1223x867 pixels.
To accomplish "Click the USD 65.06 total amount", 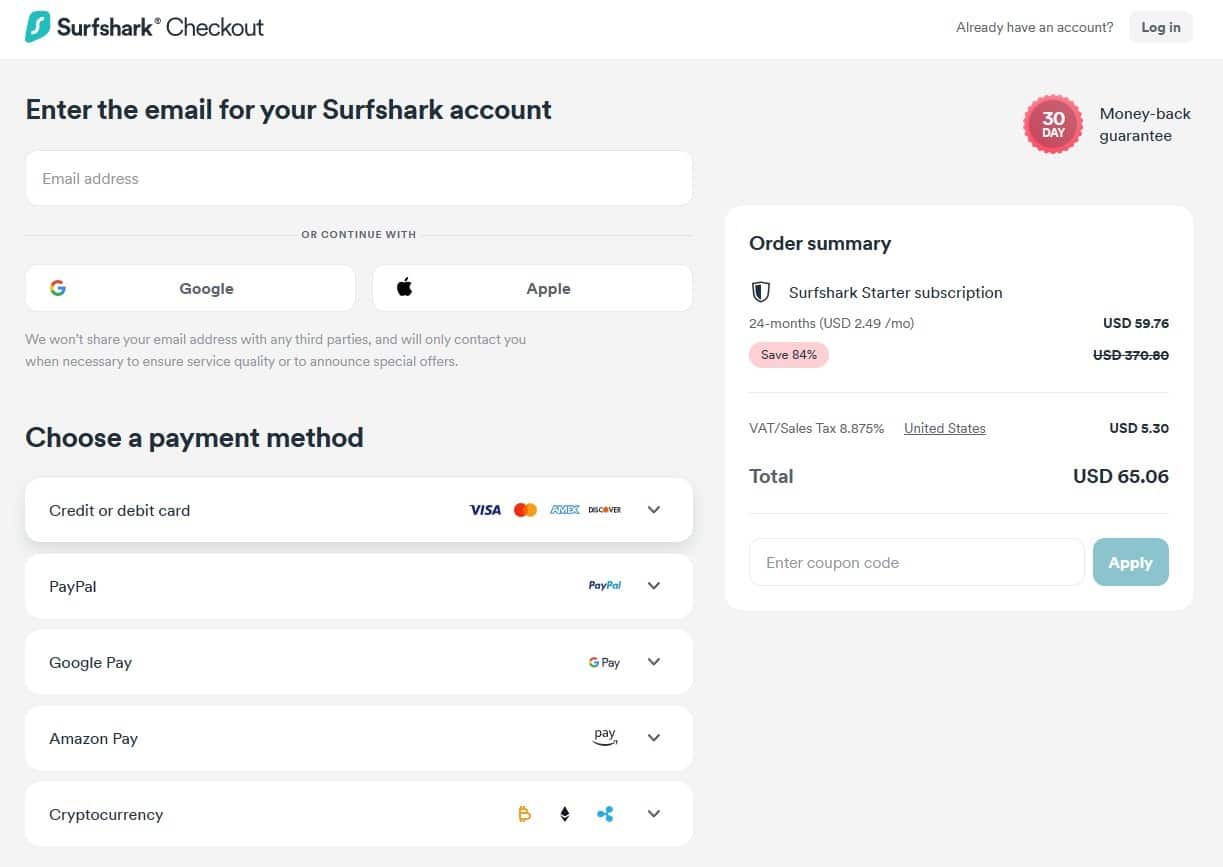I will click(1121, 476).
